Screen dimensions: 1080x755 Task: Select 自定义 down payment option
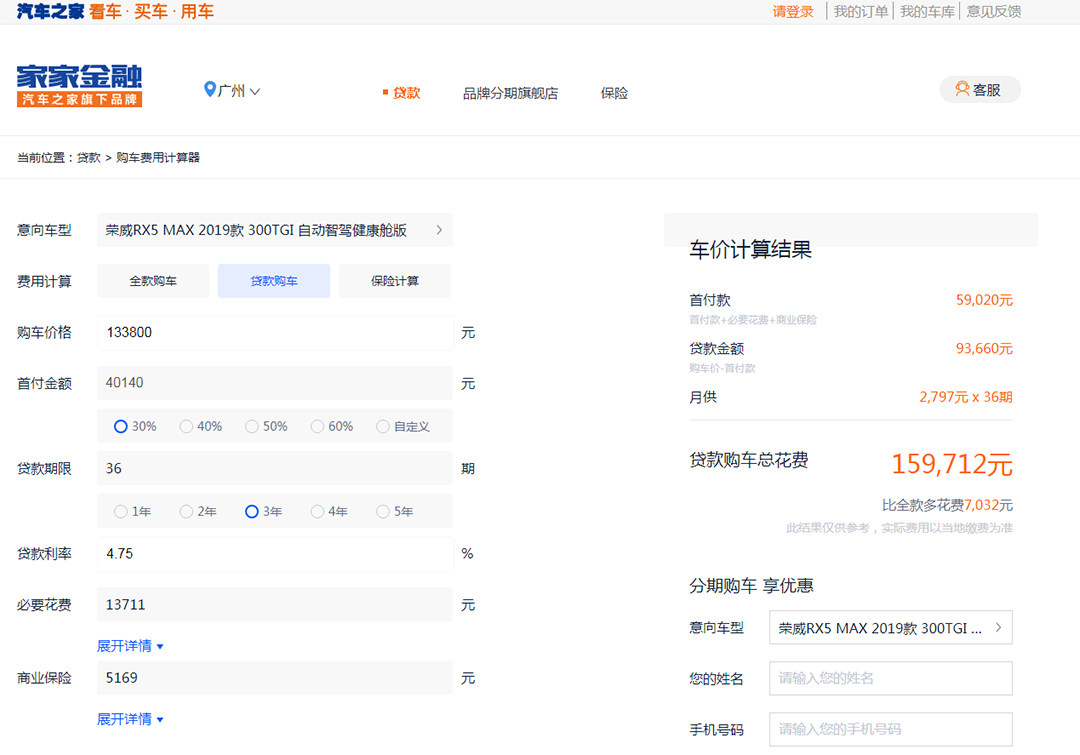tap(383, 426)
